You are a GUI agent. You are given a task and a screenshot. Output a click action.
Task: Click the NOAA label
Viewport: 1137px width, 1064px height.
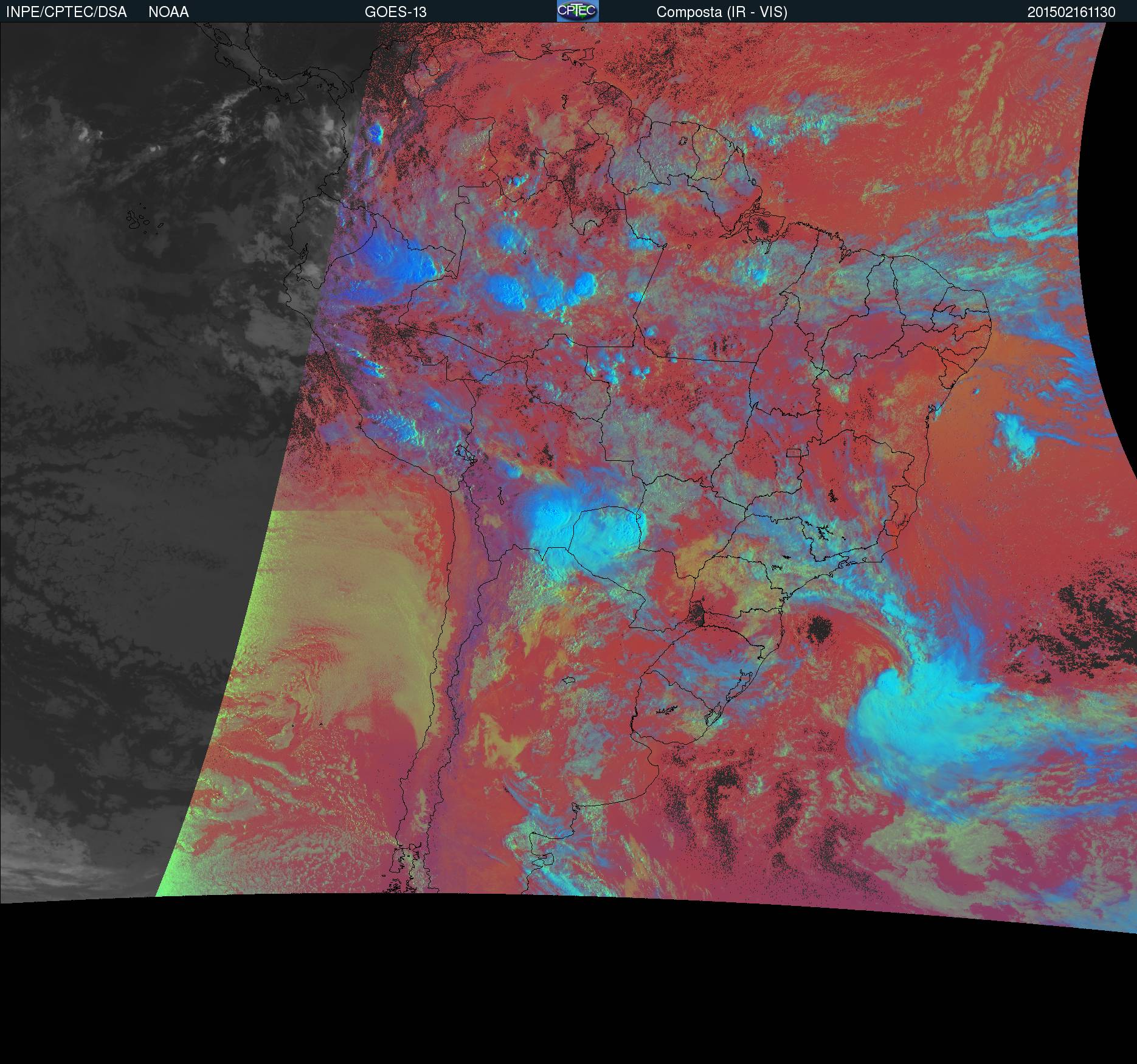tap(168, 12)
